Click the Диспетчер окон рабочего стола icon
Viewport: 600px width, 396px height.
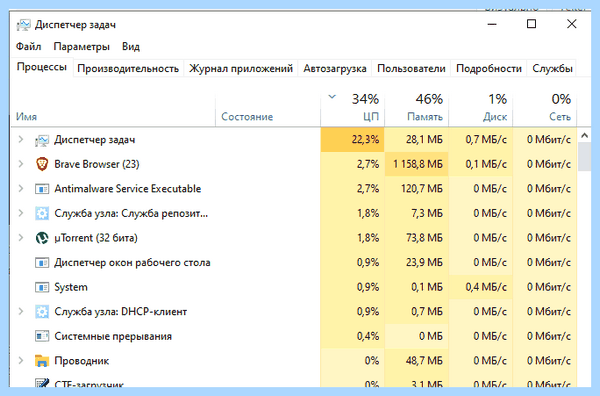point(42,263)
